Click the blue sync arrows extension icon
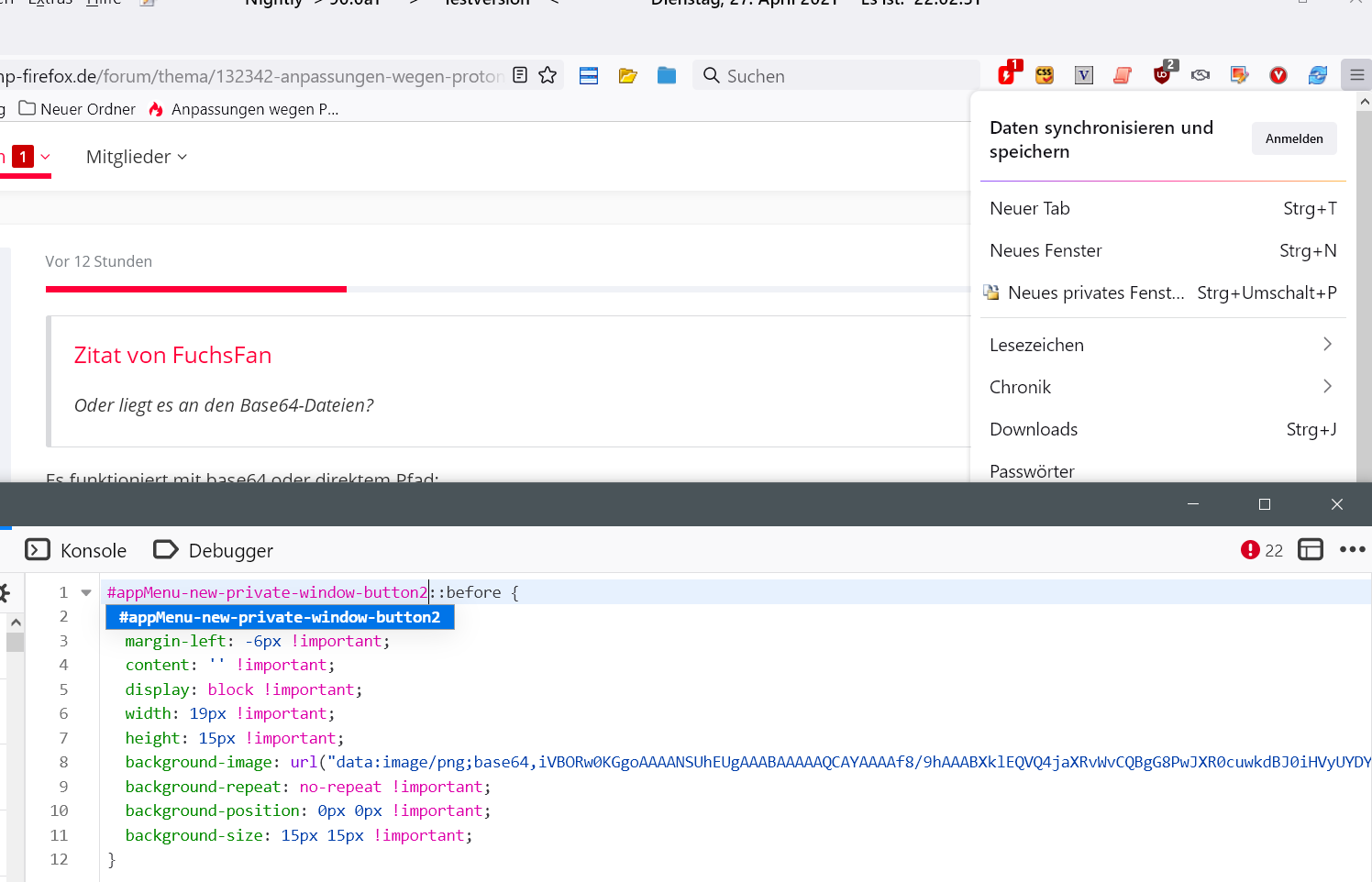1372x882 pixels. (1318, 75)
